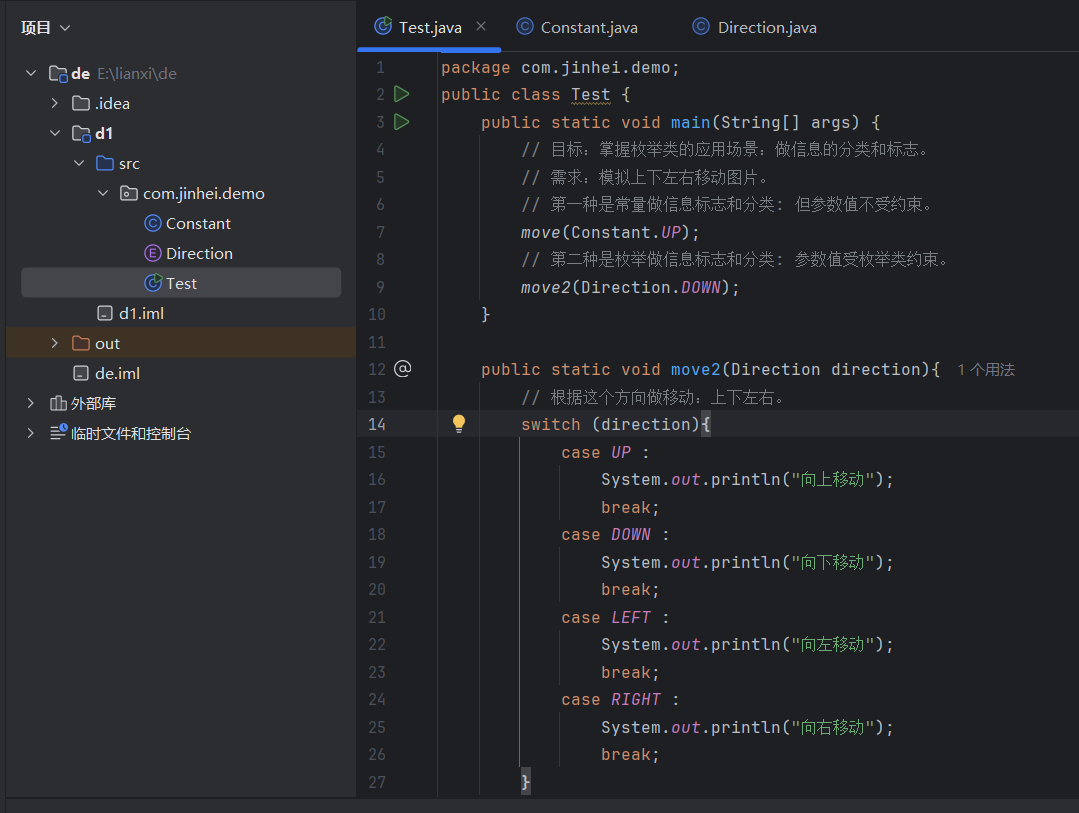Run main method from line 3 gutter
This screenshot has height=813, width=1079.
pos(402,122)
